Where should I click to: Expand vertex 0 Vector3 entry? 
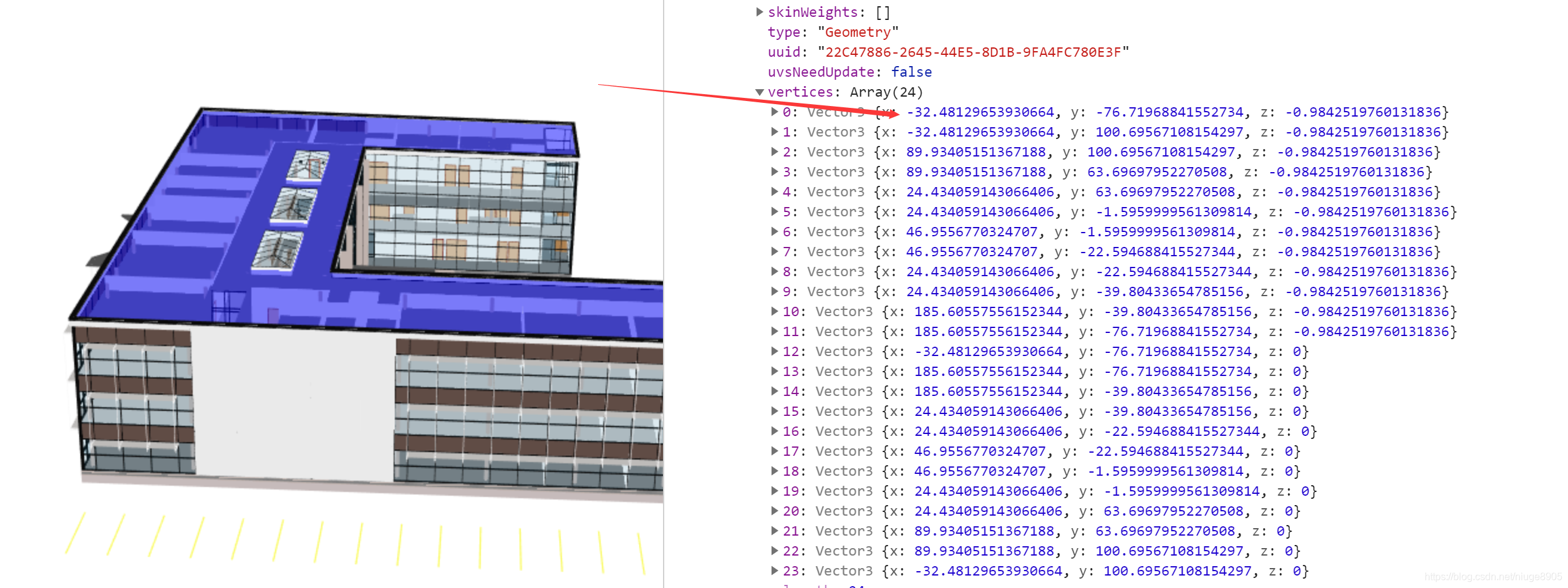coord(775,112)
